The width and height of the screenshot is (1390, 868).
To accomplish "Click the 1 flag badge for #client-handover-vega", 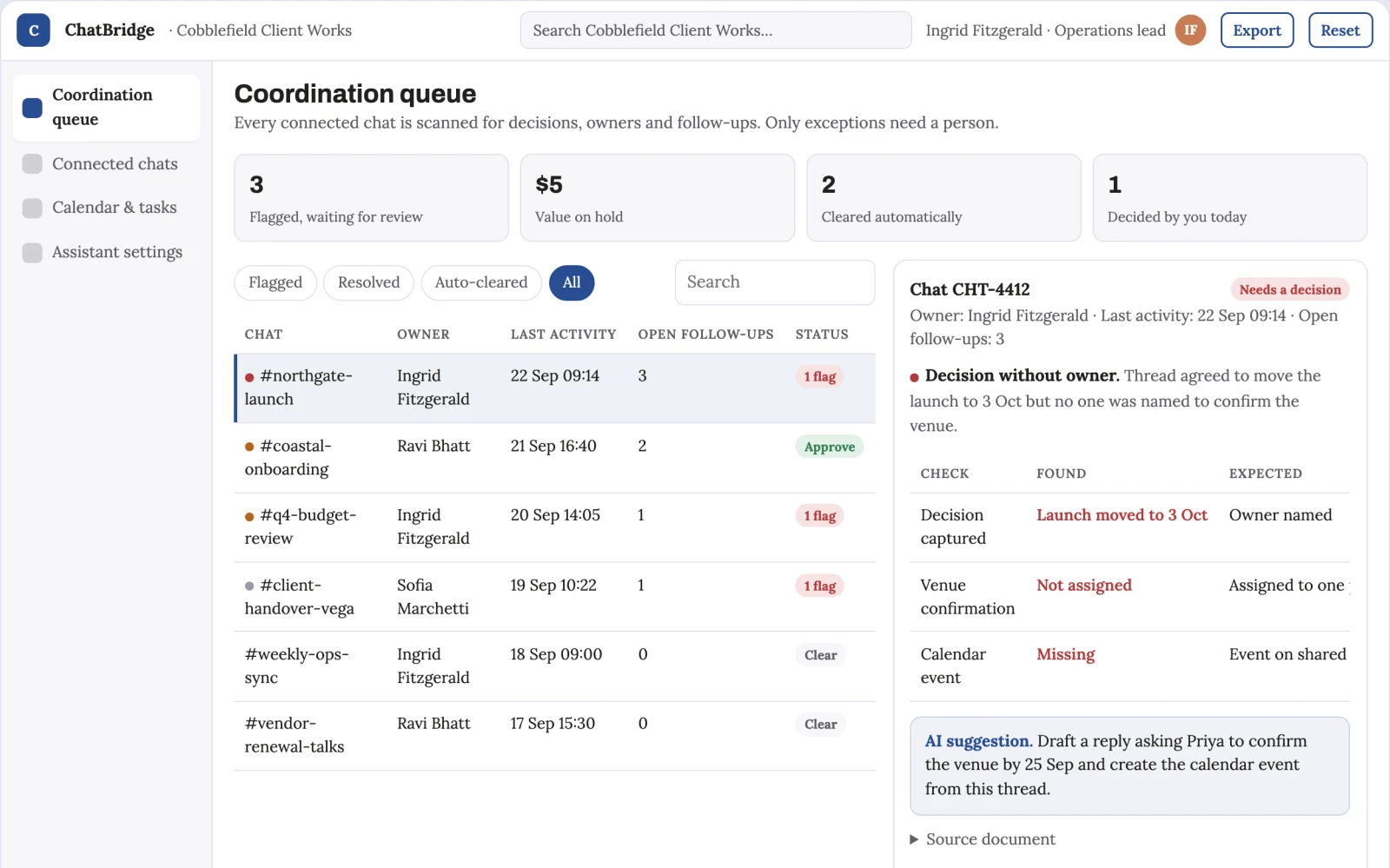I will click(x=819, y=586).
